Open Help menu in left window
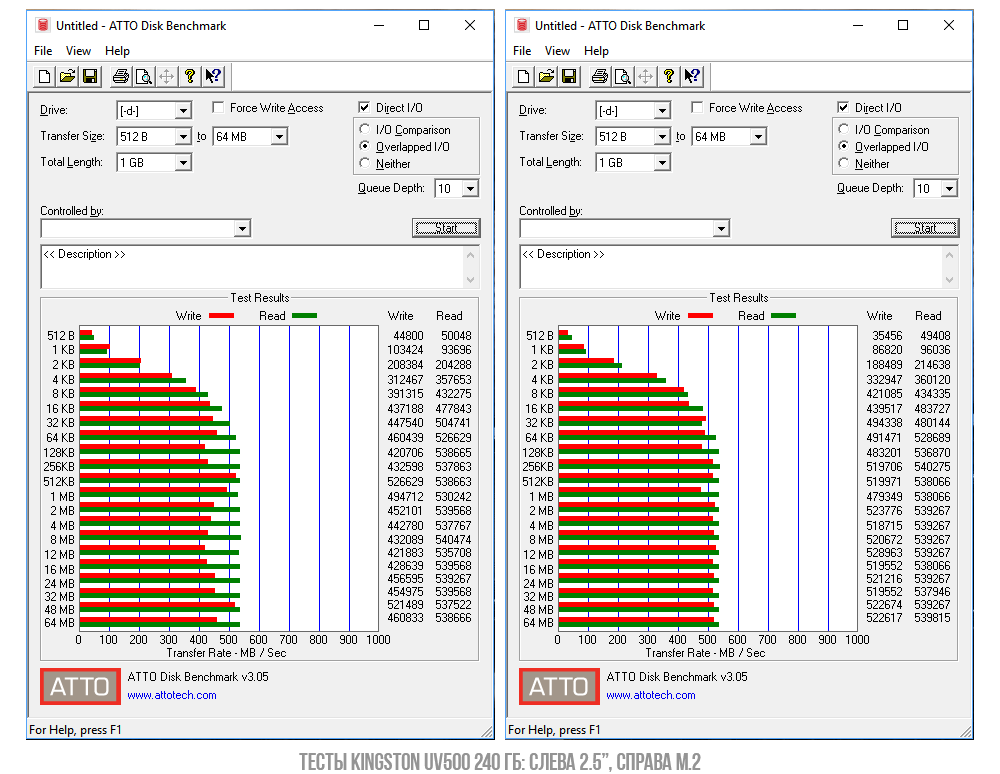Viewport: 1000px width, 774px height. [x=117, y=51]
